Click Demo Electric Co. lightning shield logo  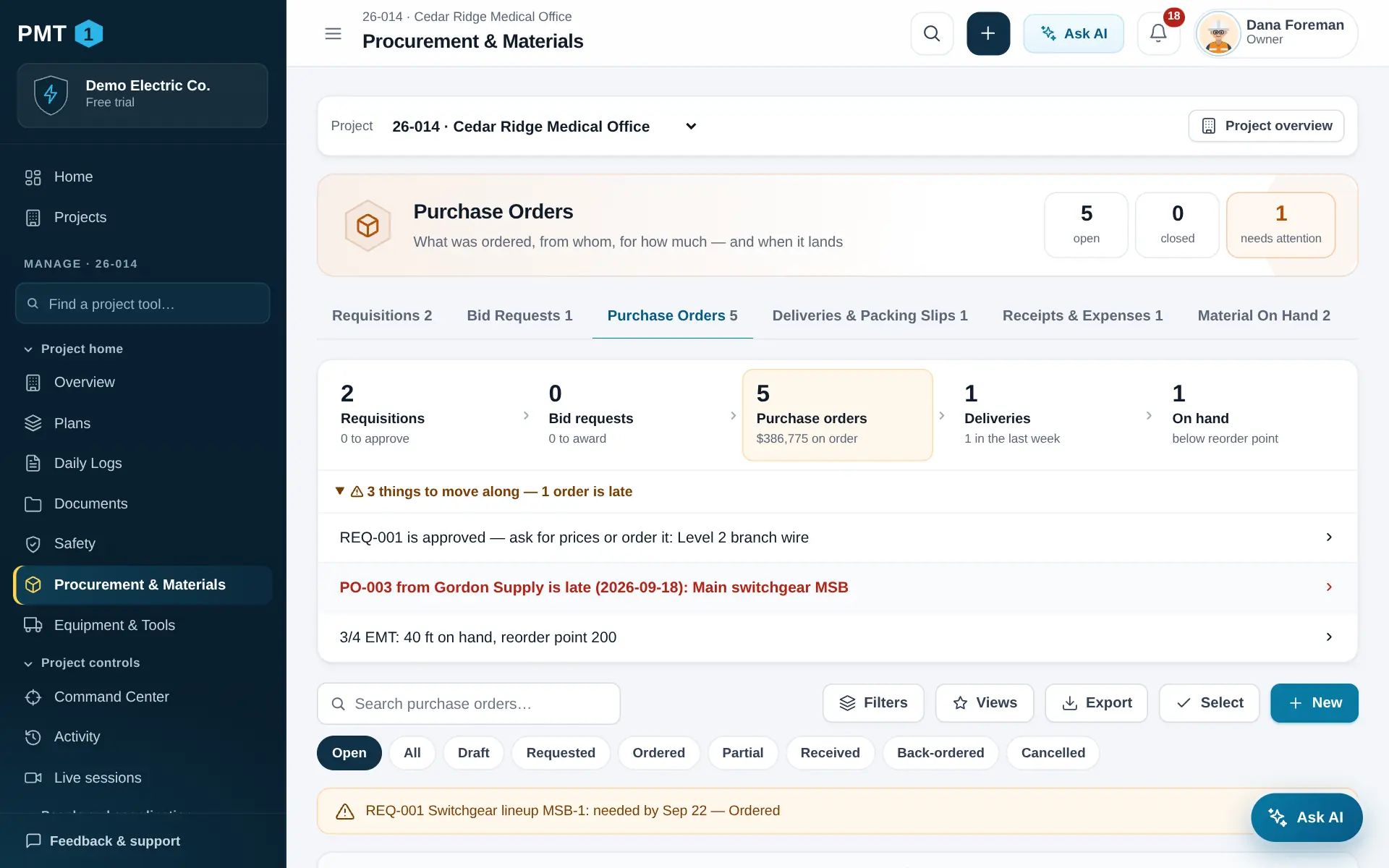[51, 95]
